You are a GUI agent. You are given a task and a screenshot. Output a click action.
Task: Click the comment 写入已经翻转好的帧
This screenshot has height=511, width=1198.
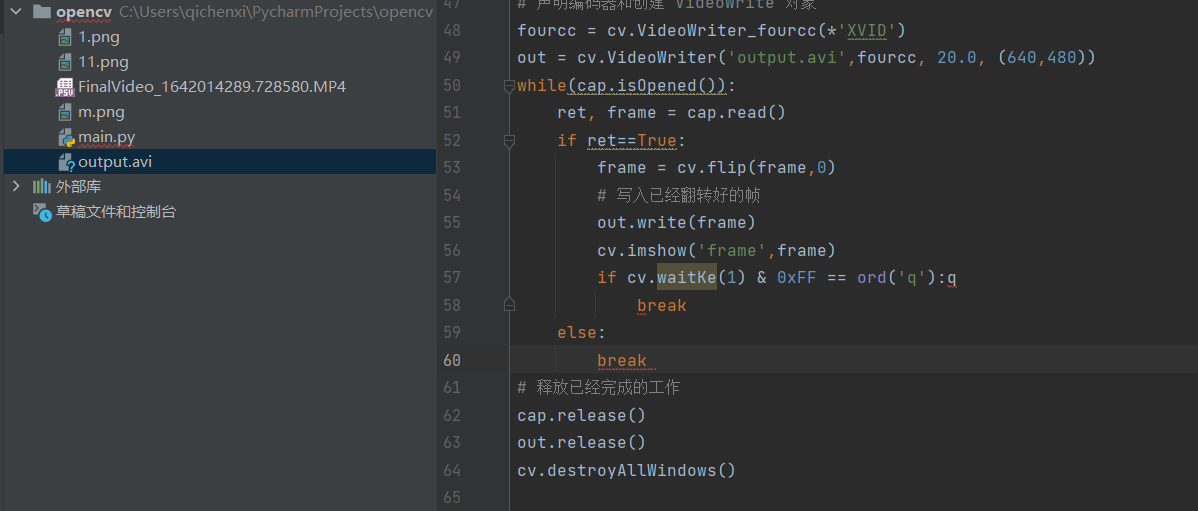tap(678, 196)
